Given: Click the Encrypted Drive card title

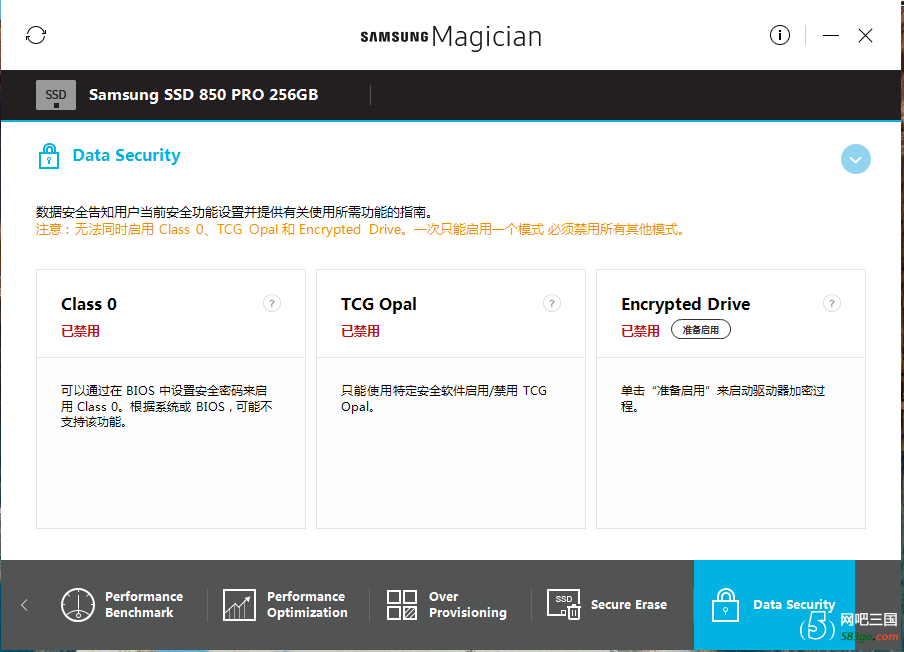Looking at the screenshot, I should 685,304.
